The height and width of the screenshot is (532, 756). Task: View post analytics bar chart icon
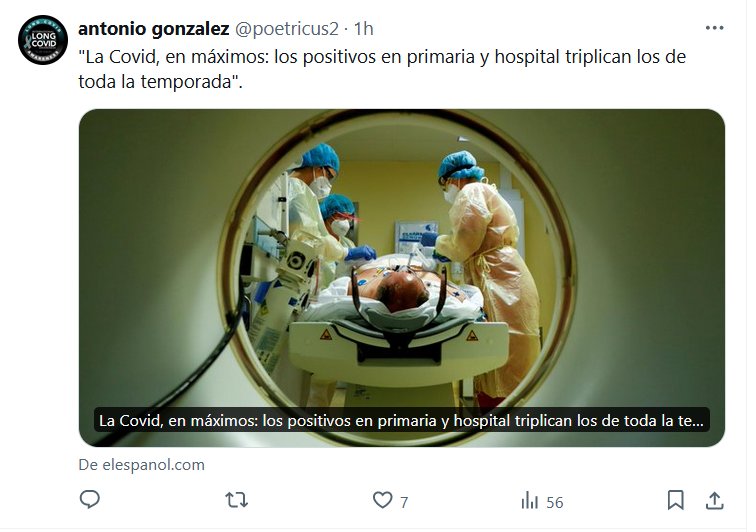(x=529, y=500)
